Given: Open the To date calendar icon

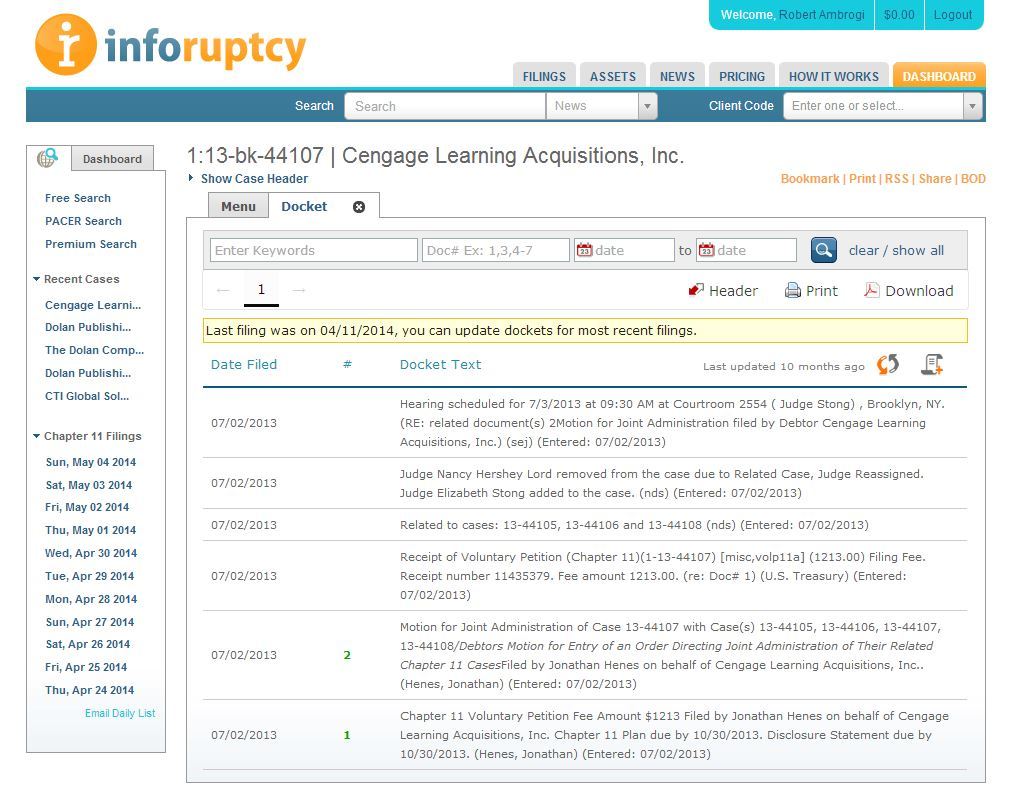Looking at the screenshot, I should 706,250.
